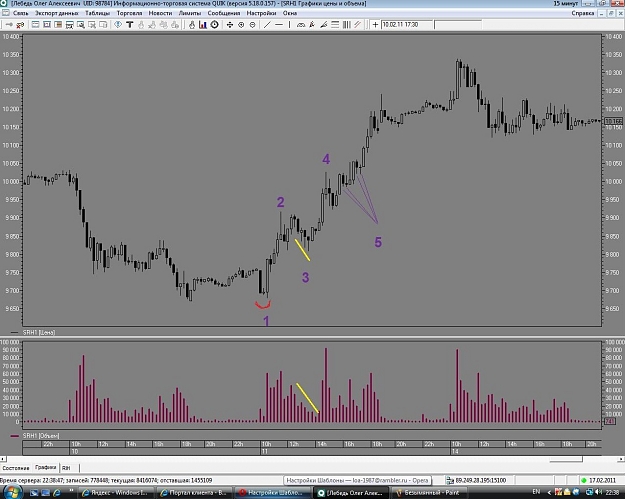Click the disconnect icon with red cross
The image size is (625, 499).
pos(20,25)
